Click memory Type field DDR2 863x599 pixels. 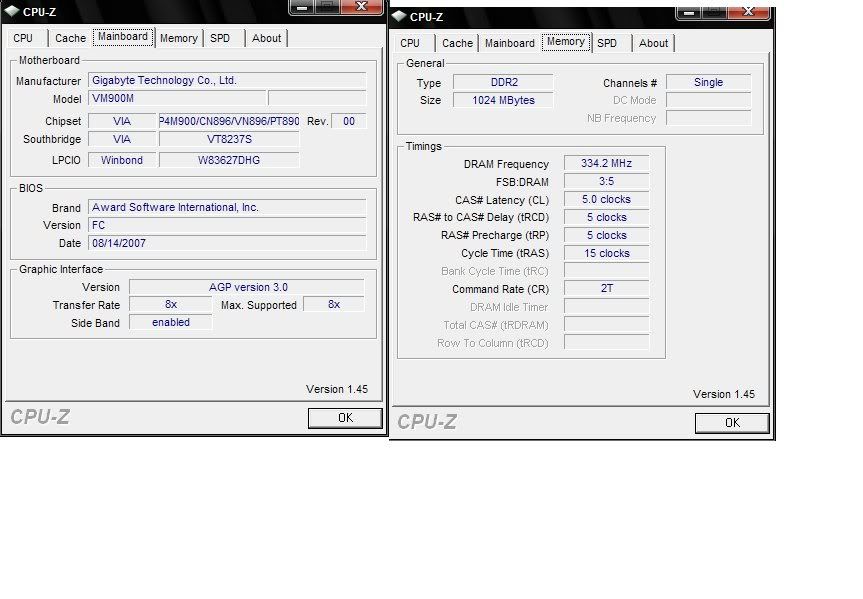click(x=504, y=82)
